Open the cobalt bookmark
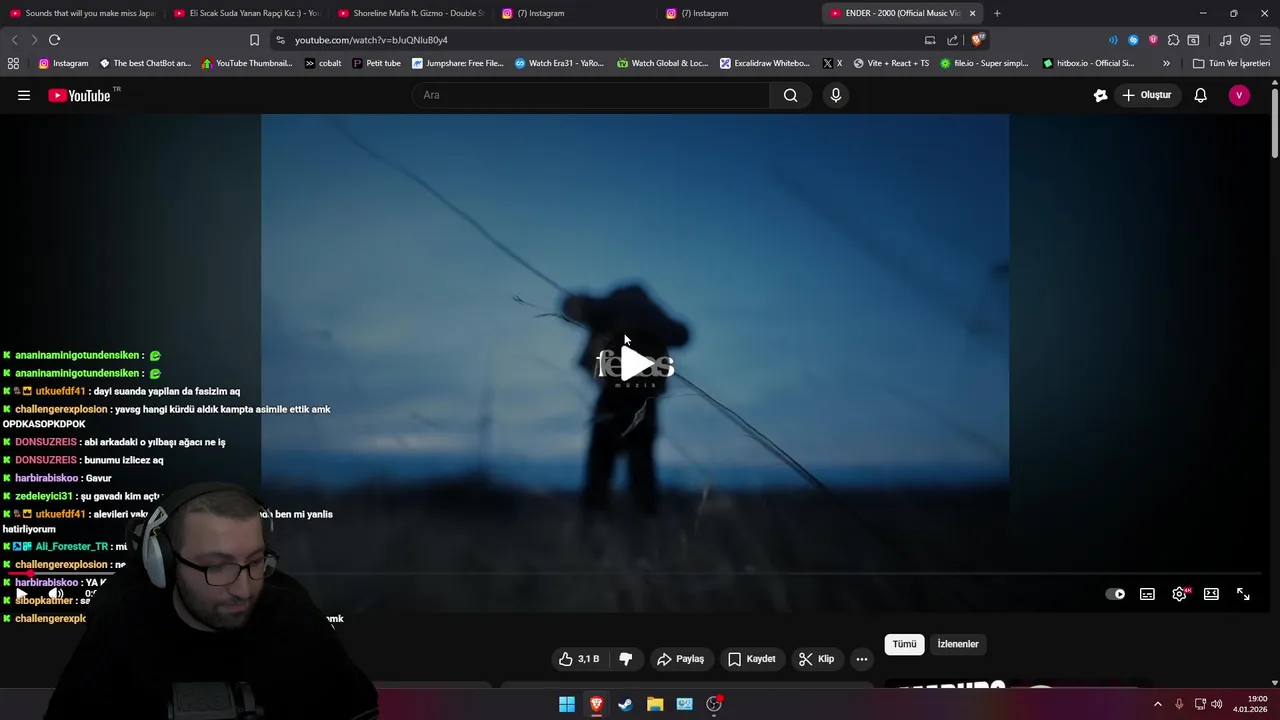This screenshot has width=1280, height=720. pyautogui.click(x=323, y=63)
